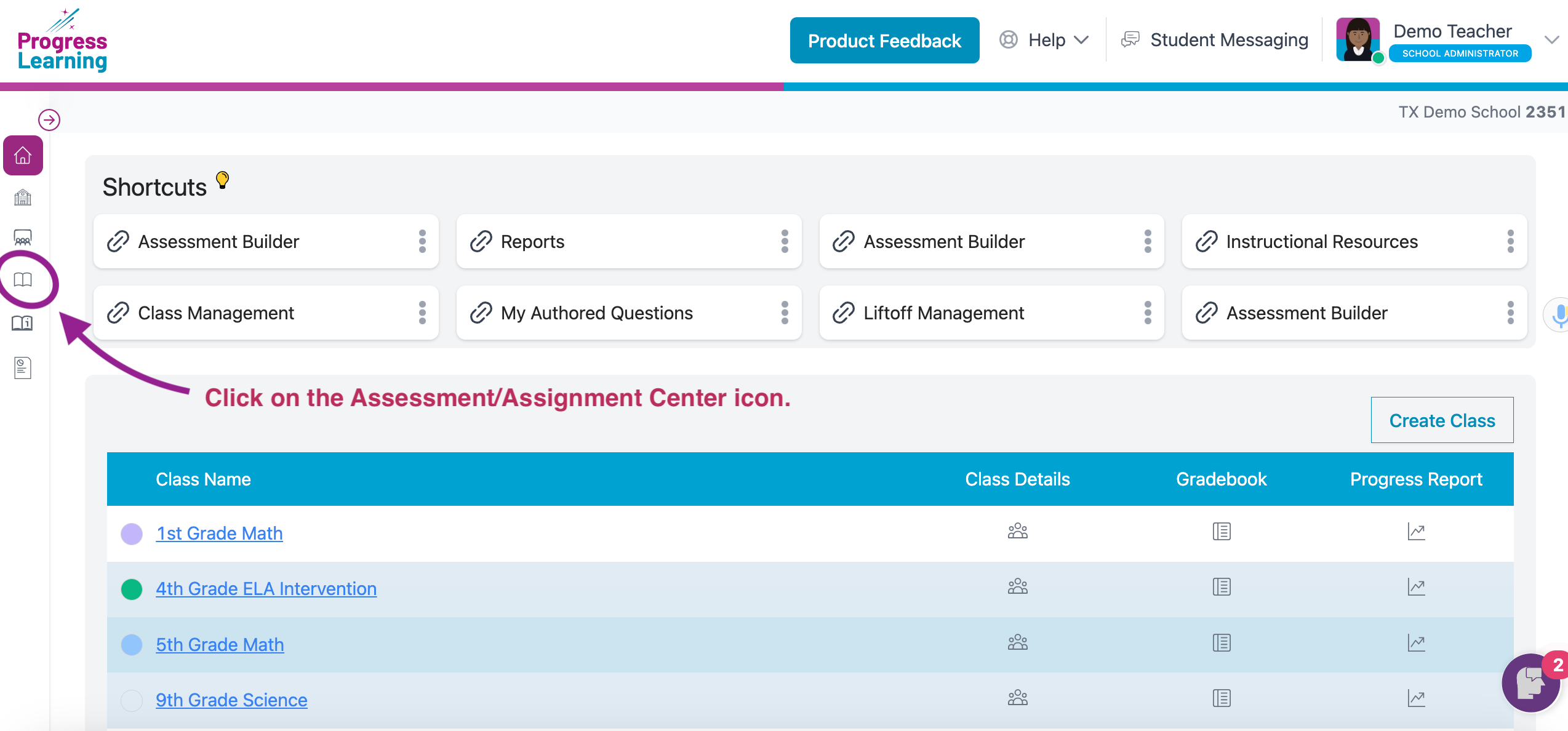1568x731 pixels.
Task: Open the chat assistant bubble icon
Action: [x=1530, y=682]
